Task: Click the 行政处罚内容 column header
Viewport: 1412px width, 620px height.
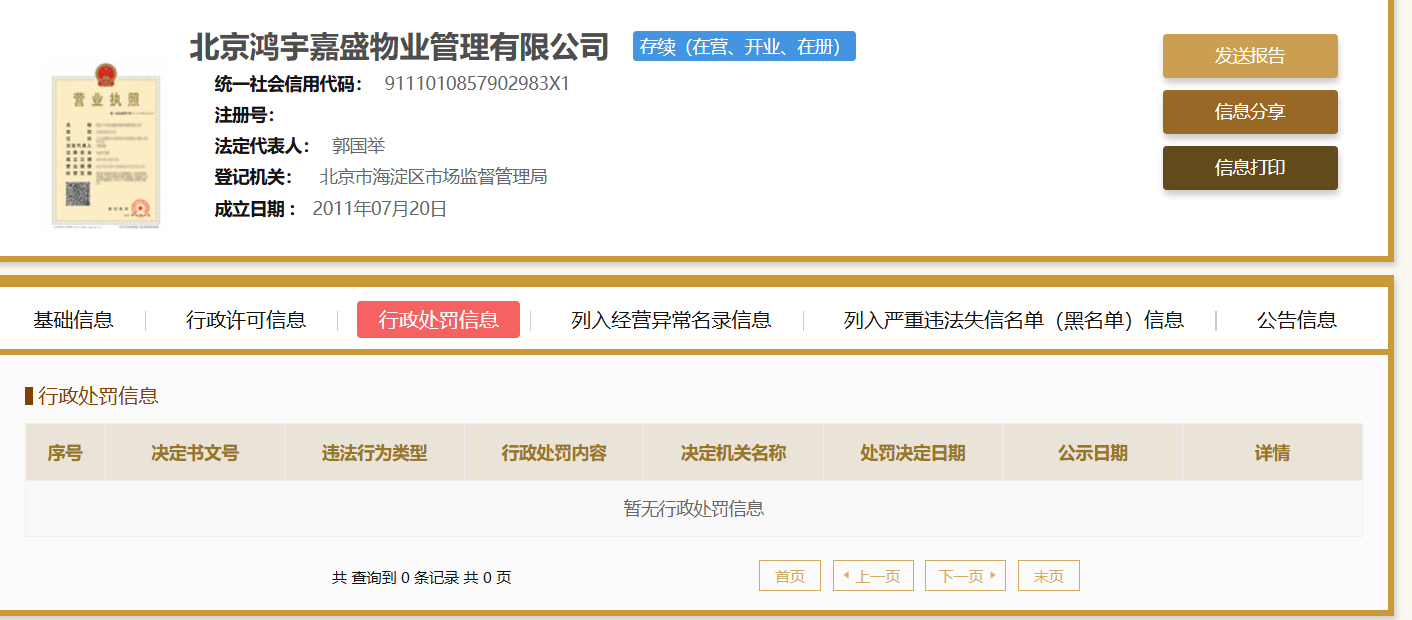Action: [554, 453]
